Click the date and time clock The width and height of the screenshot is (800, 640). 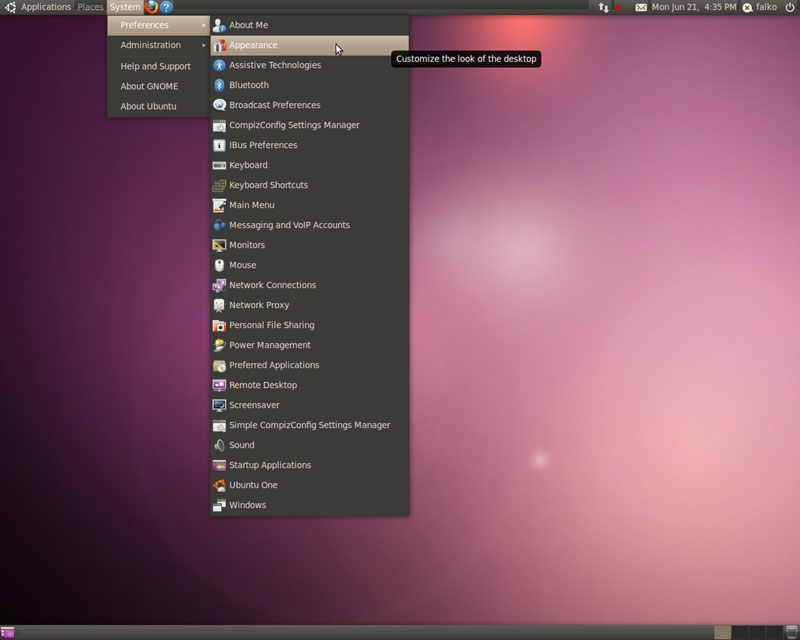coord(694,7)
